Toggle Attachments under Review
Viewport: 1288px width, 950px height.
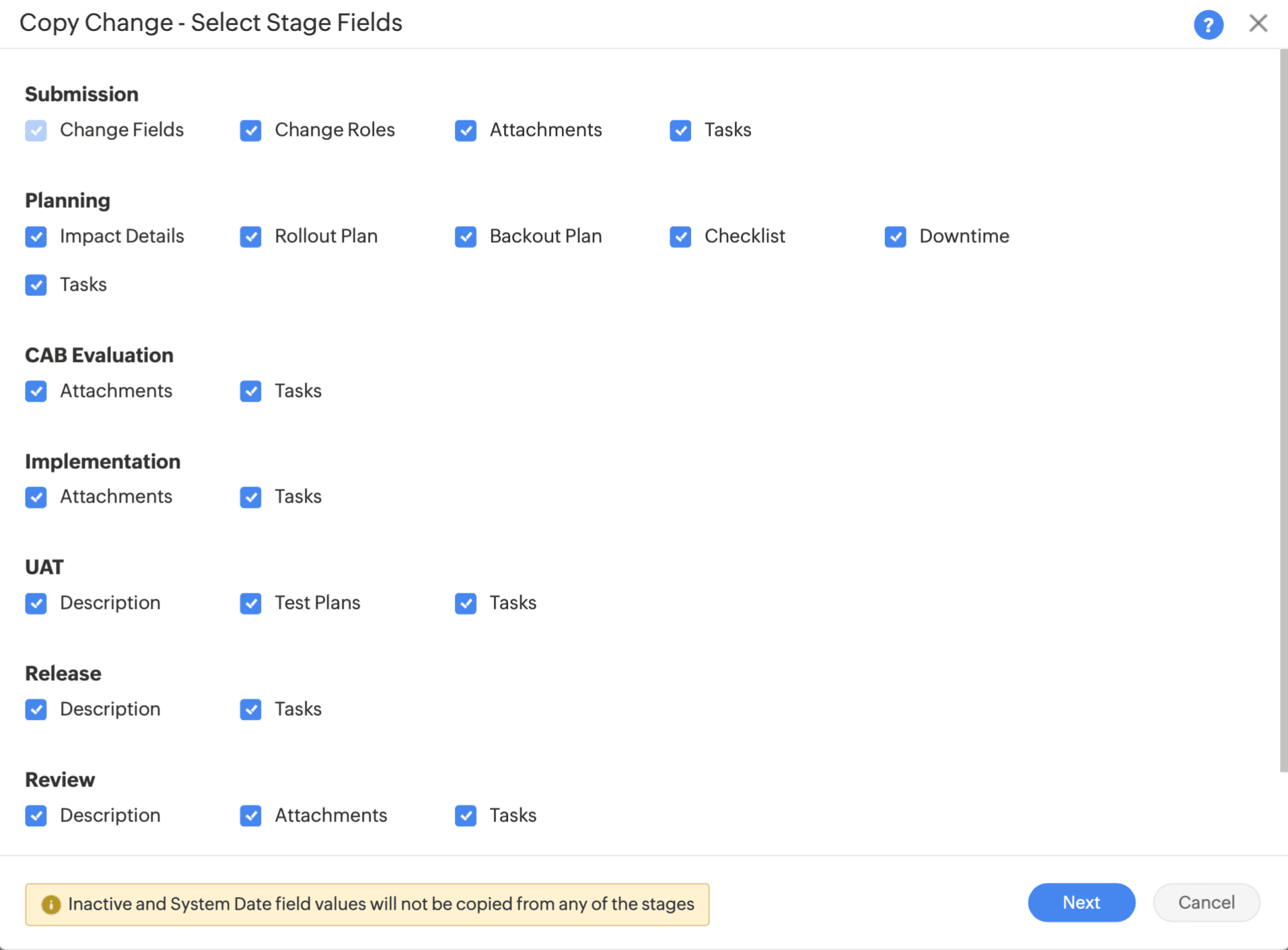(x=250, y=816)
